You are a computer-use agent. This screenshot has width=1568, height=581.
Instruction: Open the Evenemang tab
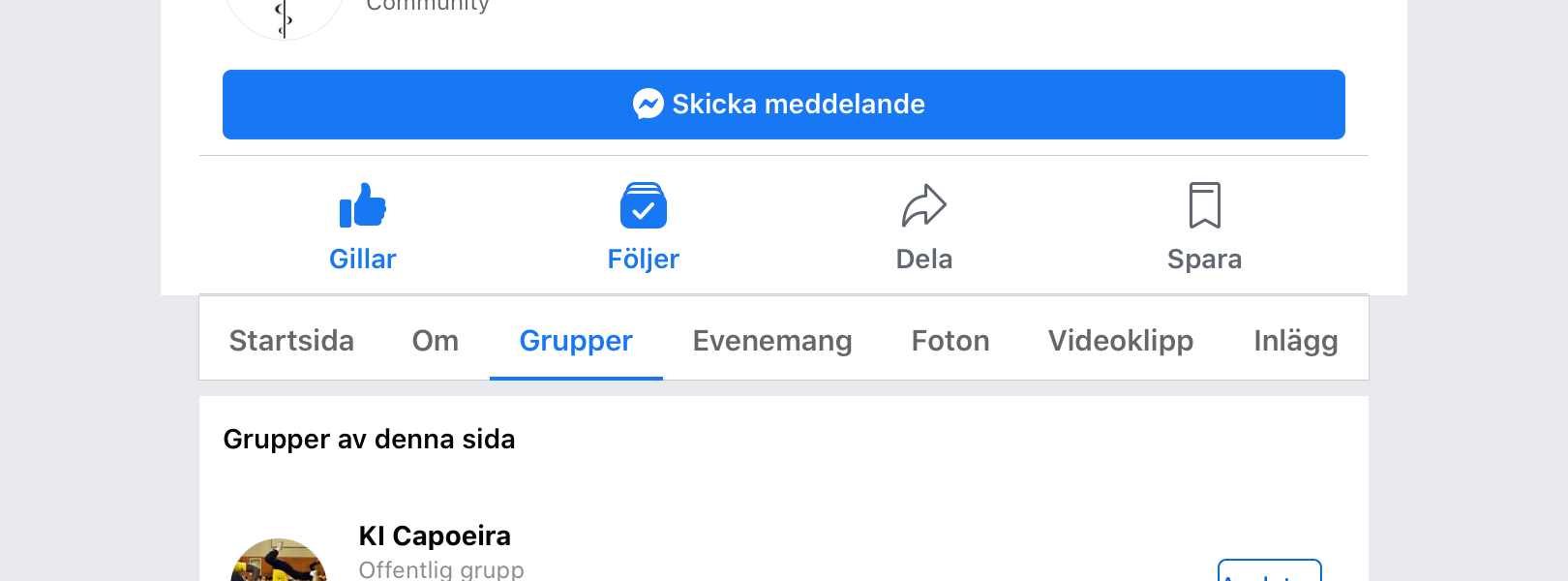pos(772,340)
